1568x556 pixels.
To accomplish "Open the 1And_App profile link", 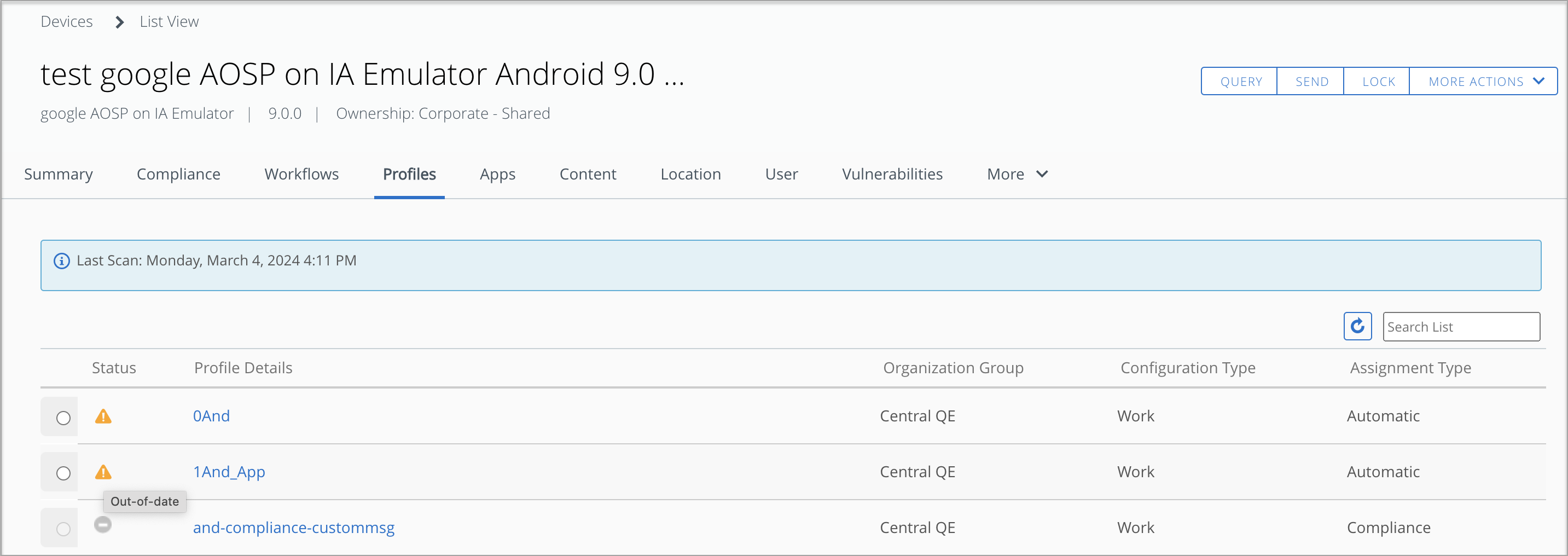I will [229, 472].
